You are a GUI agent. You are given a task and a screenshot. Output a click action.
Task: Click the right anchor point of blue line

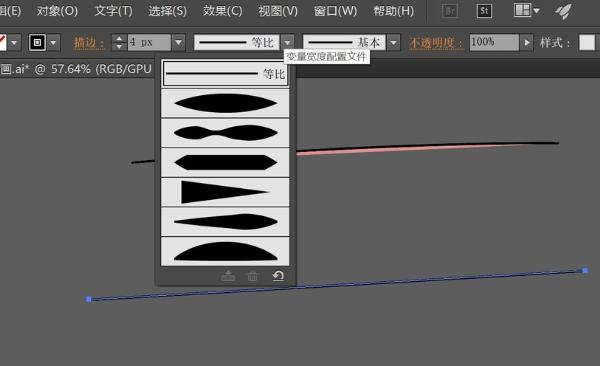tap(585, 270)
